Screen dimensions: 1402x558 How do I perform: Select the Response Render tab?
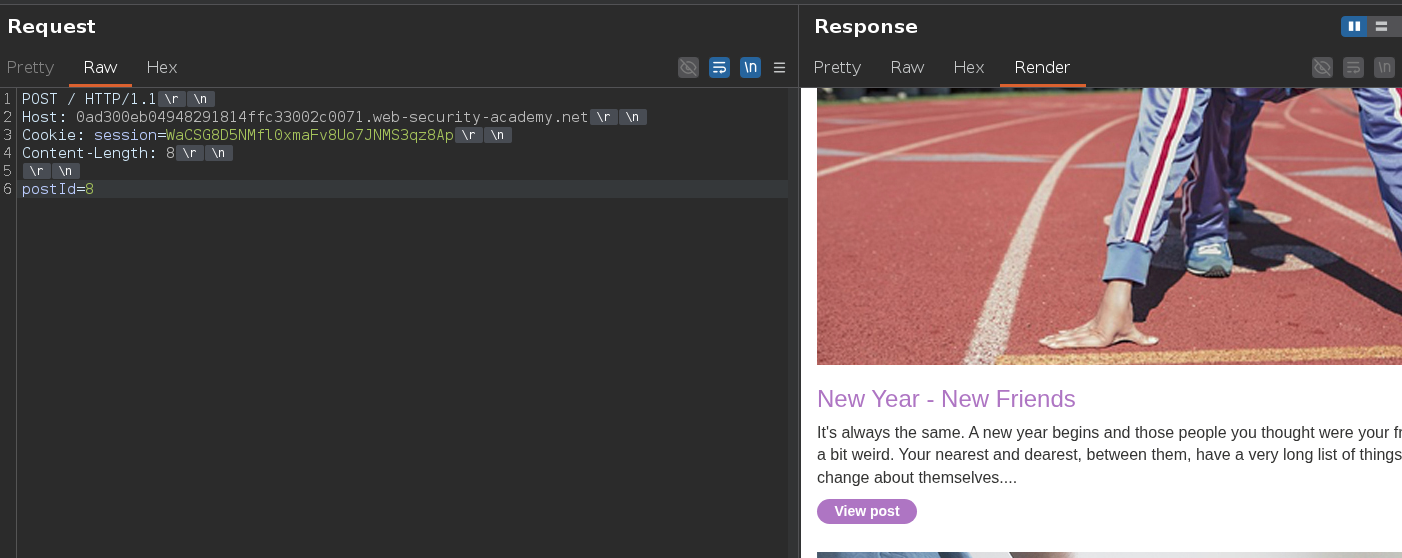[x=1042, y=67]
